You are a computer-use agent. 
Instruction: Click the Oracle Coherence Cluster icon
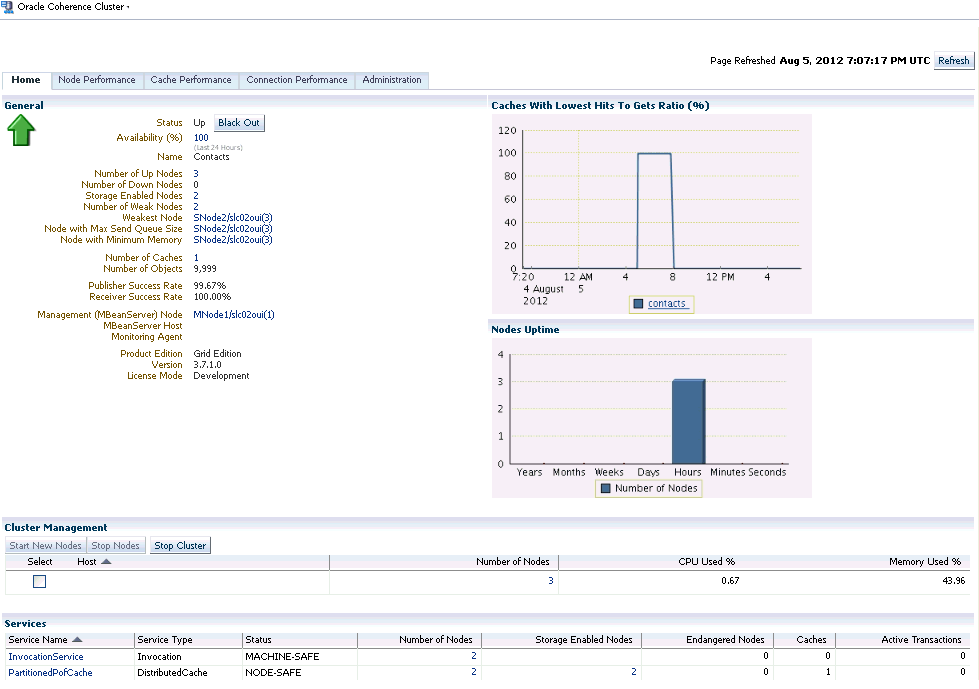(x=7, y=7)
